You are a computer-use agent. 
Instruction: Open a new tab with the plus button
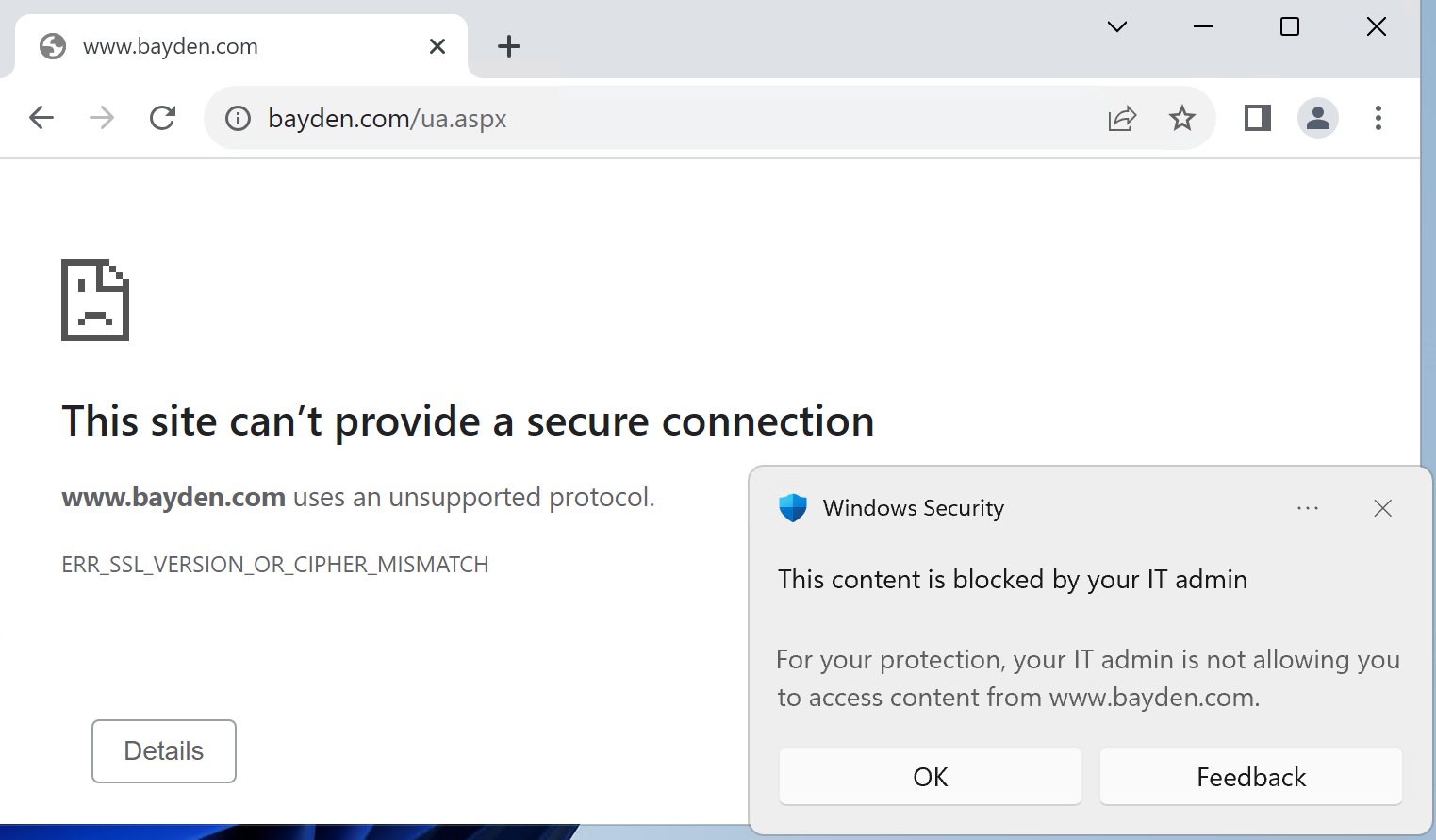[509, 45]
